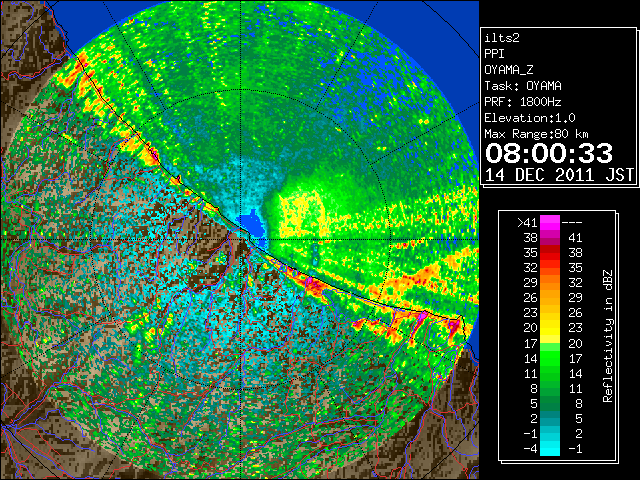Click the '14 DEC 2011 JST' date
640x480 pixels.
coord(559,175)
